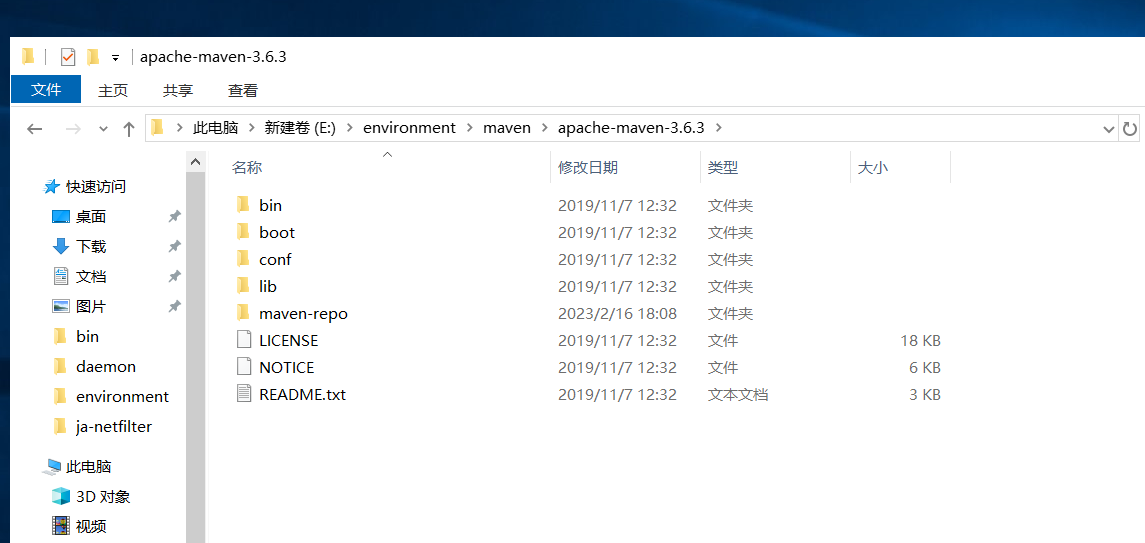Navigate to maven in breadcrumb
Viewport: 1145px width, 543px height.
tap(507, 128)
